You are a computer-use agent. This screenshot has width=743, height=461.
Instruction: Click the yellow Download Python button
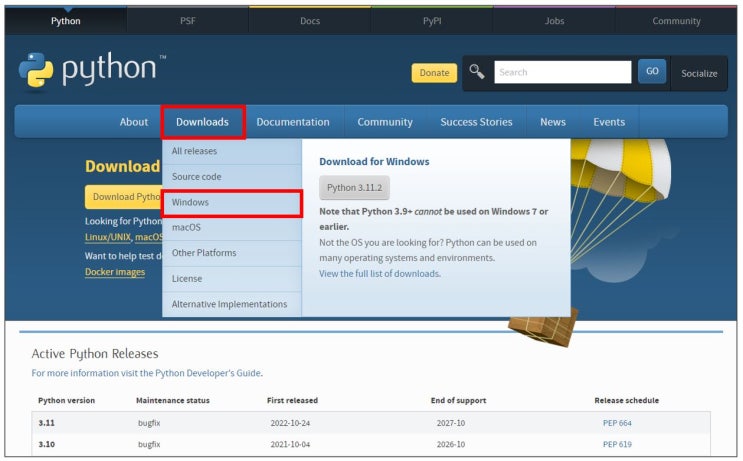click(x=124, y=197)
